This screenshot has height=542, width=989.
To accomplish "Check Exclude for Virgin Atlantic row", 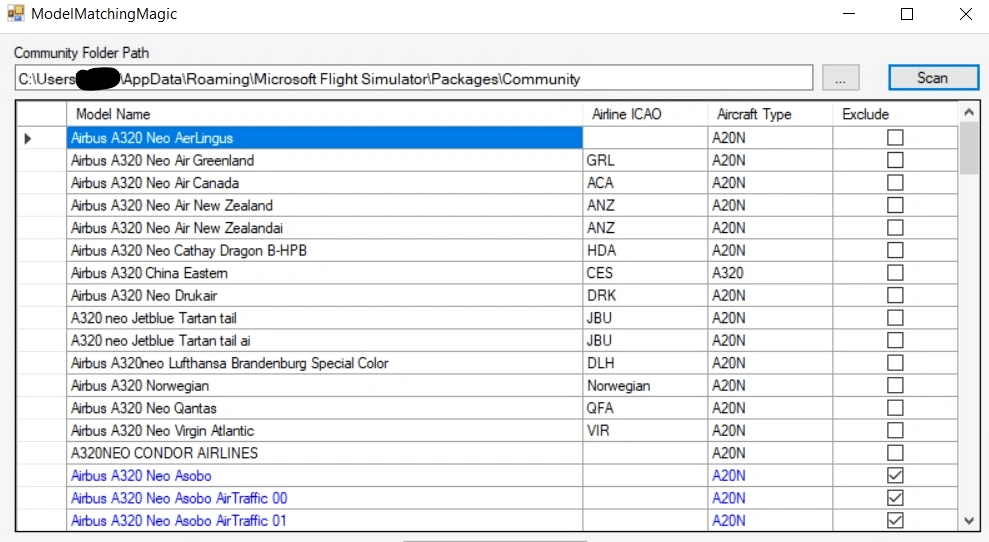I will (895, 430).
